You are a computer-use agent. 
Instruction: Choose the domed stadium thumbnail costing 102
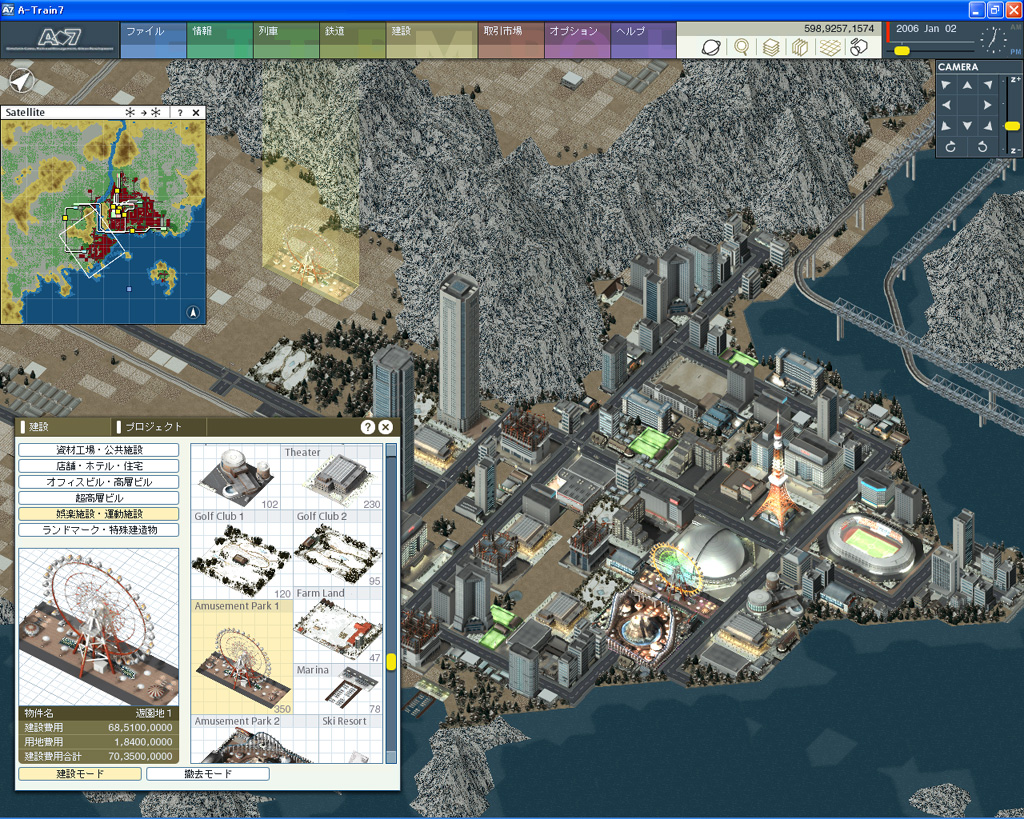236,477
